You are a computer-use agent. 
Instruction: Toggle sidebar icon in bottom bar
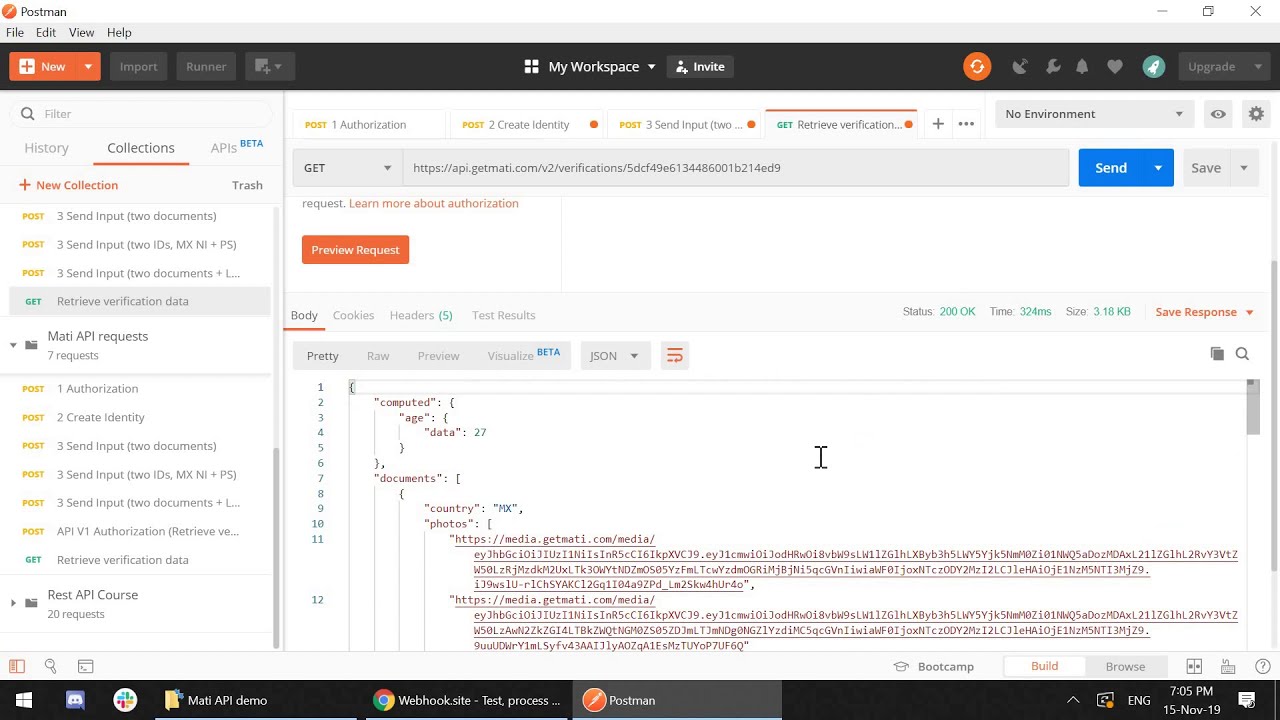[x=17, y=666]
